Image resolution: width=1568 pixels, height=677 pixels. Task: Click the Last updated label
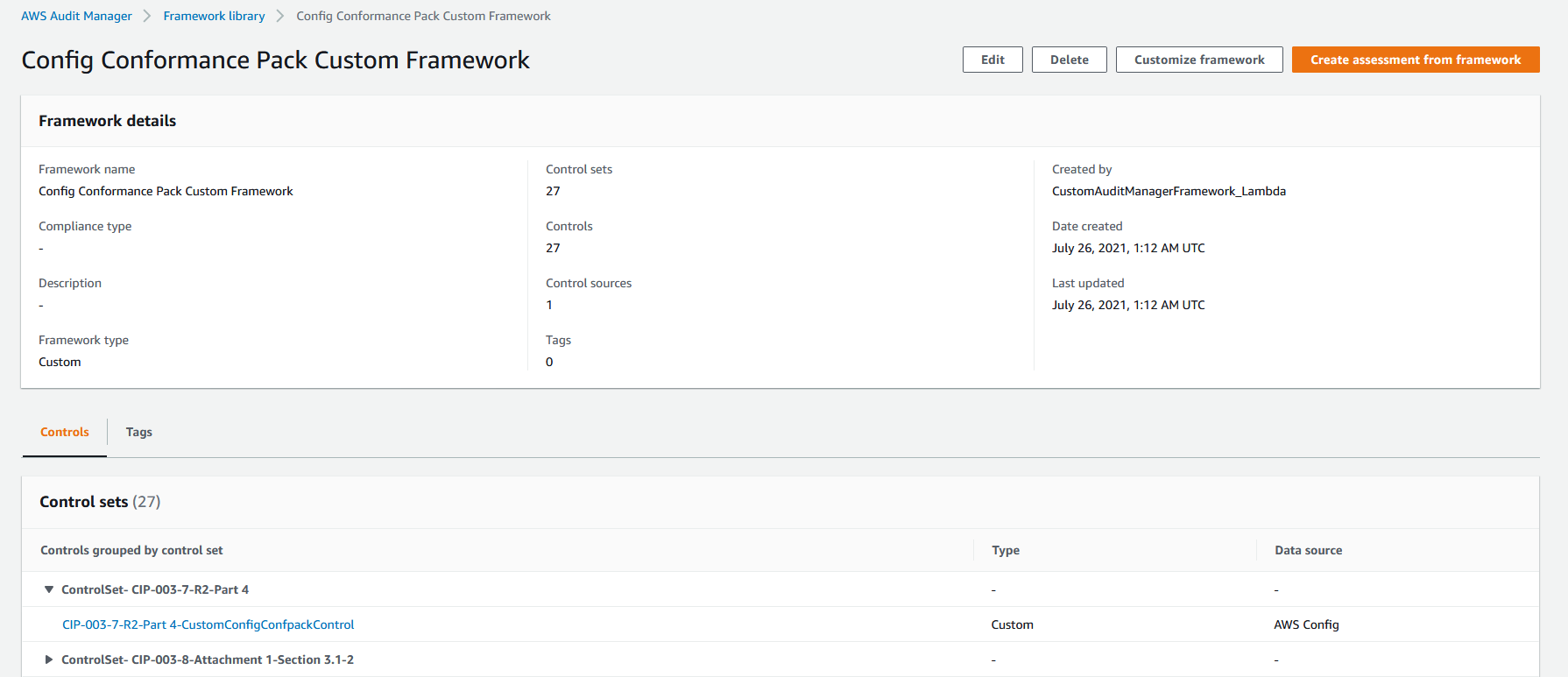1088,283
